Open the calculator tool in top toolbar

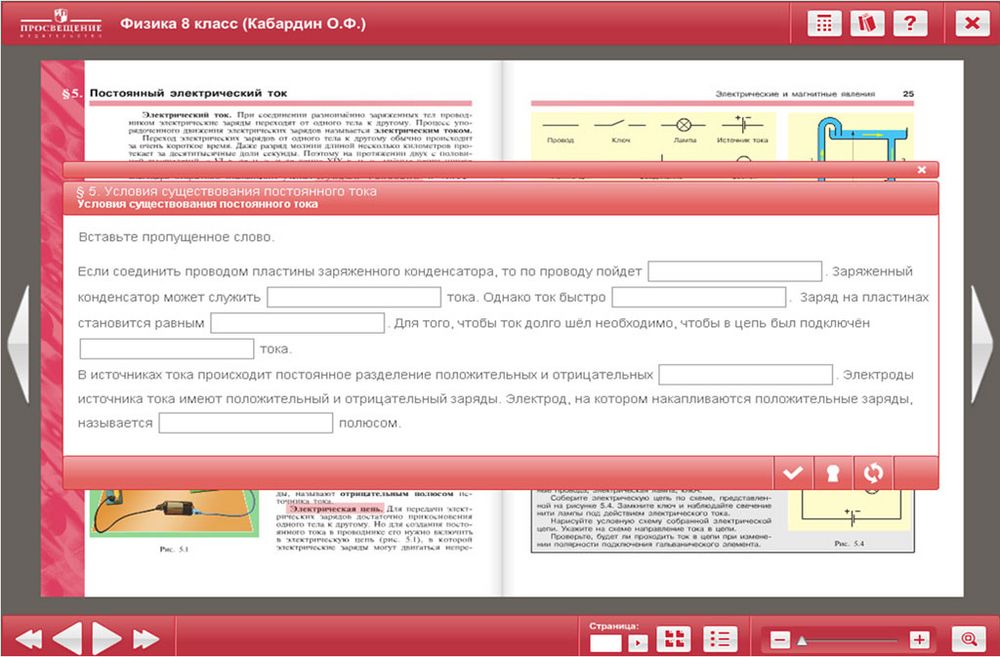coord(824,24)
